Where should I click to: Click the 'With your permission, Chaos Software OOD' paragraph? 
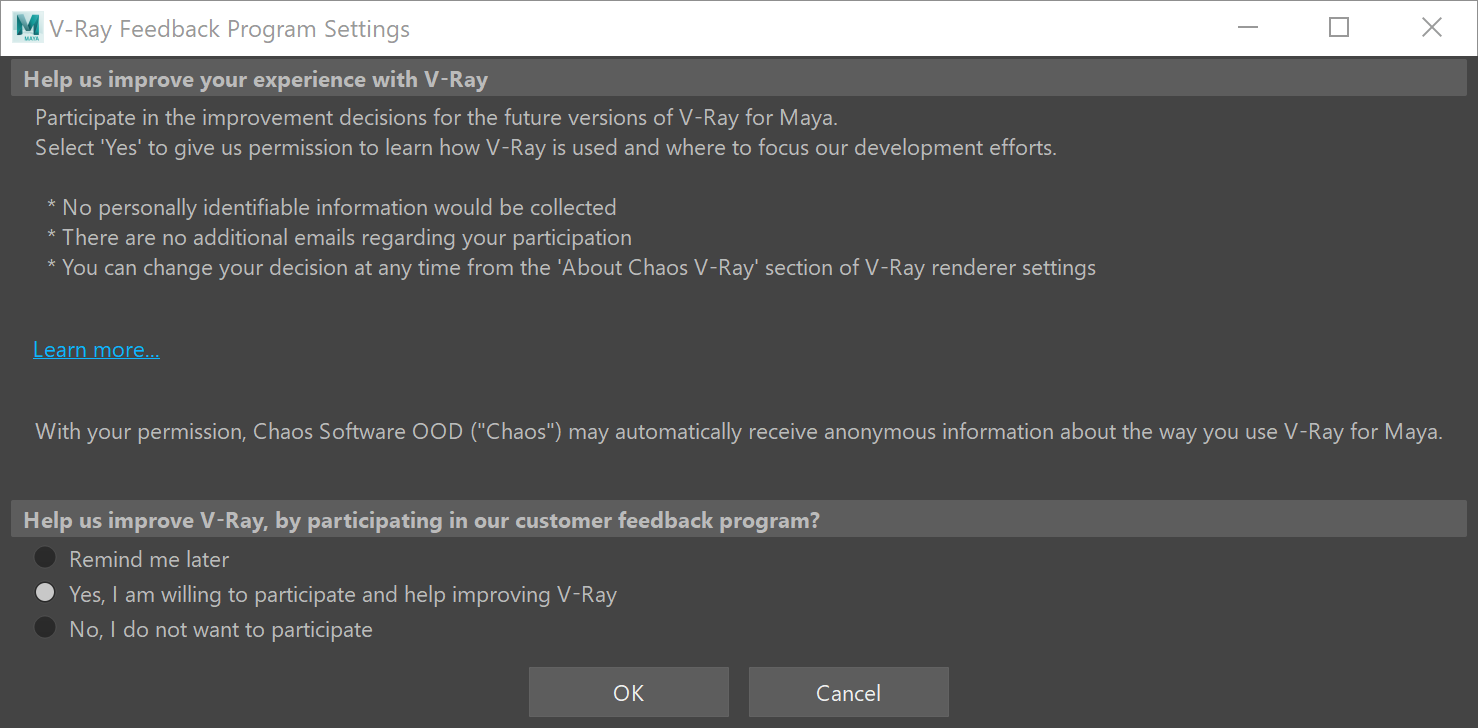click(739, 432)
